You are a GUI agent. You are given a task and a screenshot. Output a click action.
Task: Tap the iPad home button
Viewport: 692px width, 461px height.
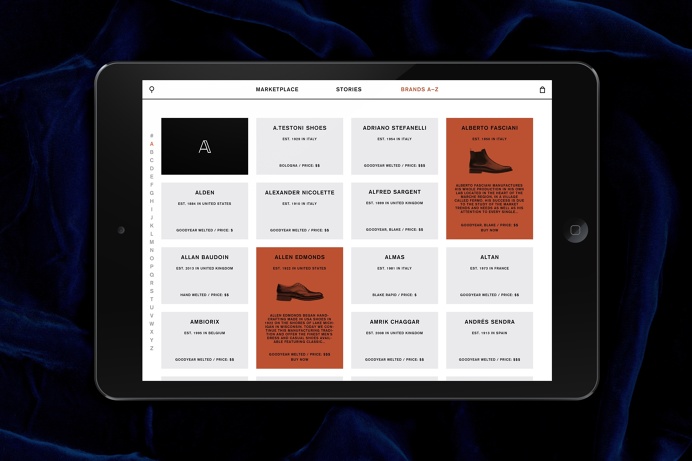575,230
